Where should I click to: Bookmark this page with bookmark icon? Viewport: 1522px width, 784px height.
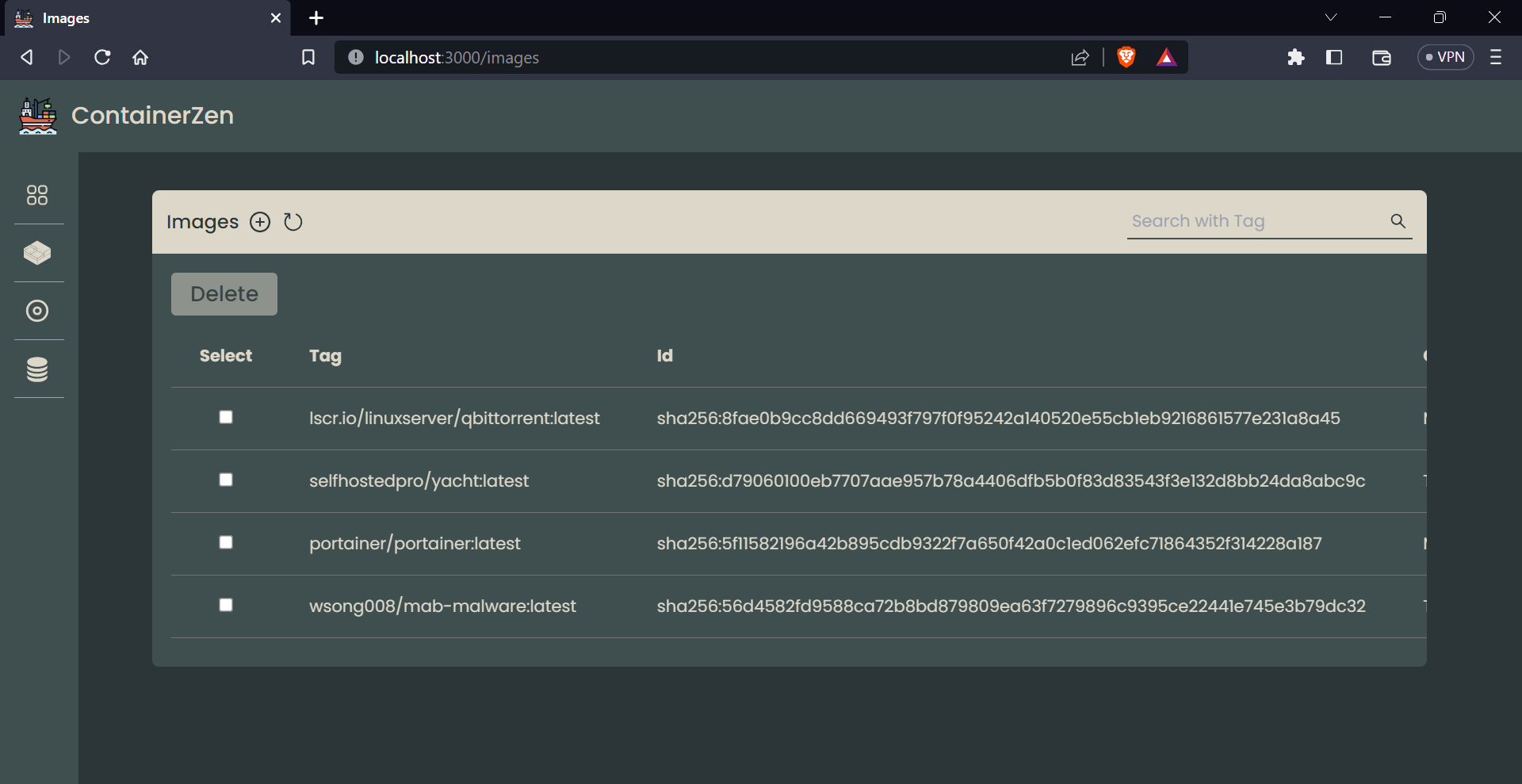(308, 57)
